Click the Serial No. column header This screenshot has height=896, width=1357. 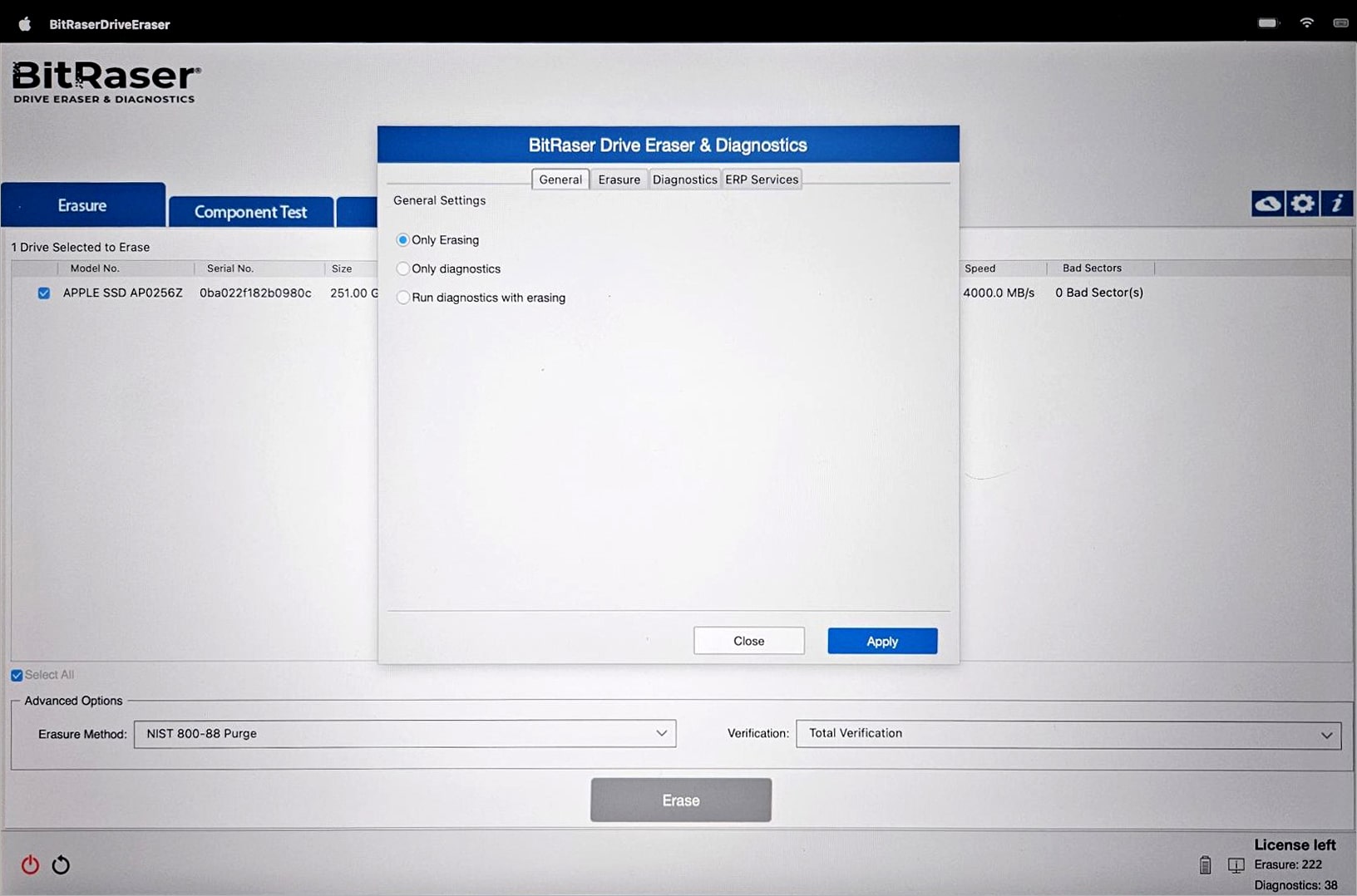pos(230,268)
